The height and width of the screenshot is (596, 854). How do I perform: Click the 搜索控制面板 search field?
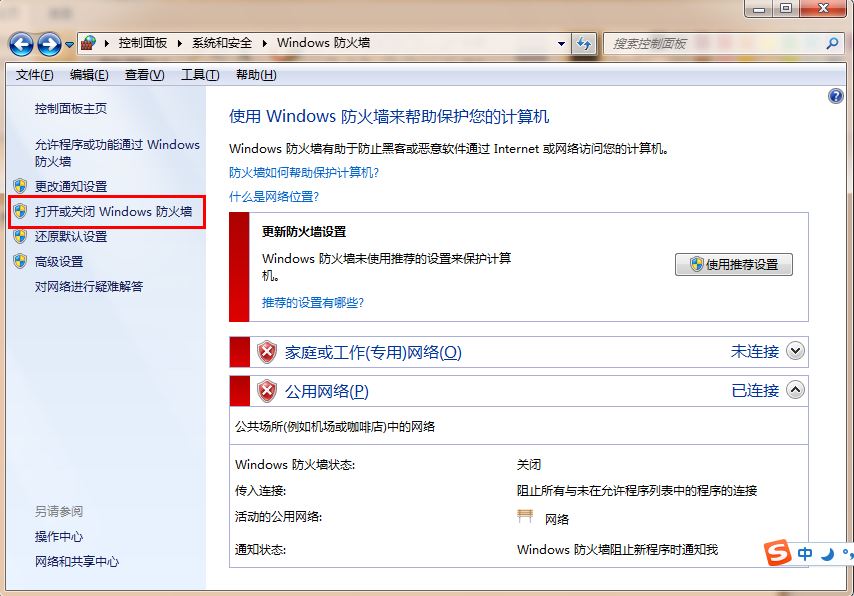715,44
